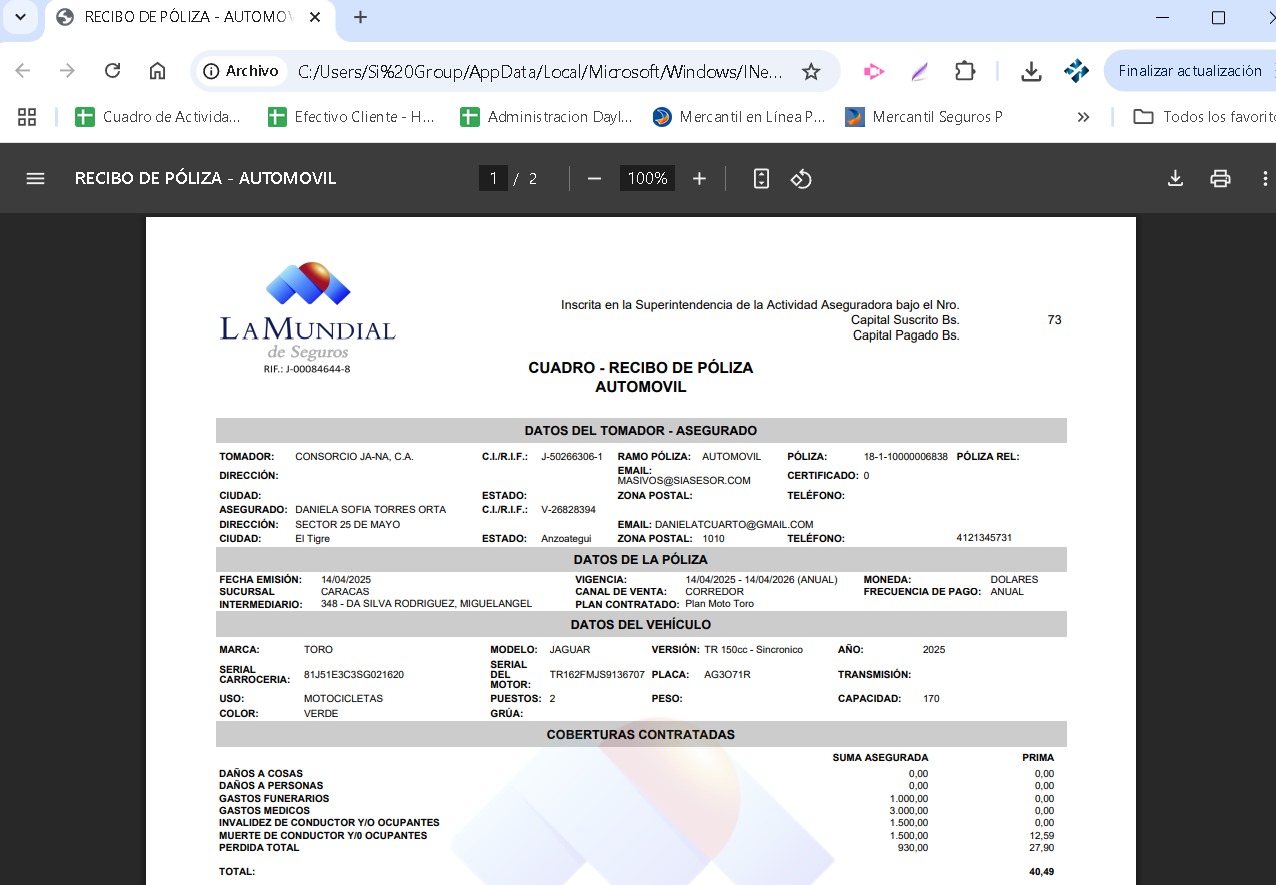Click the Plan Moto Toro text

tap(719, 604)
